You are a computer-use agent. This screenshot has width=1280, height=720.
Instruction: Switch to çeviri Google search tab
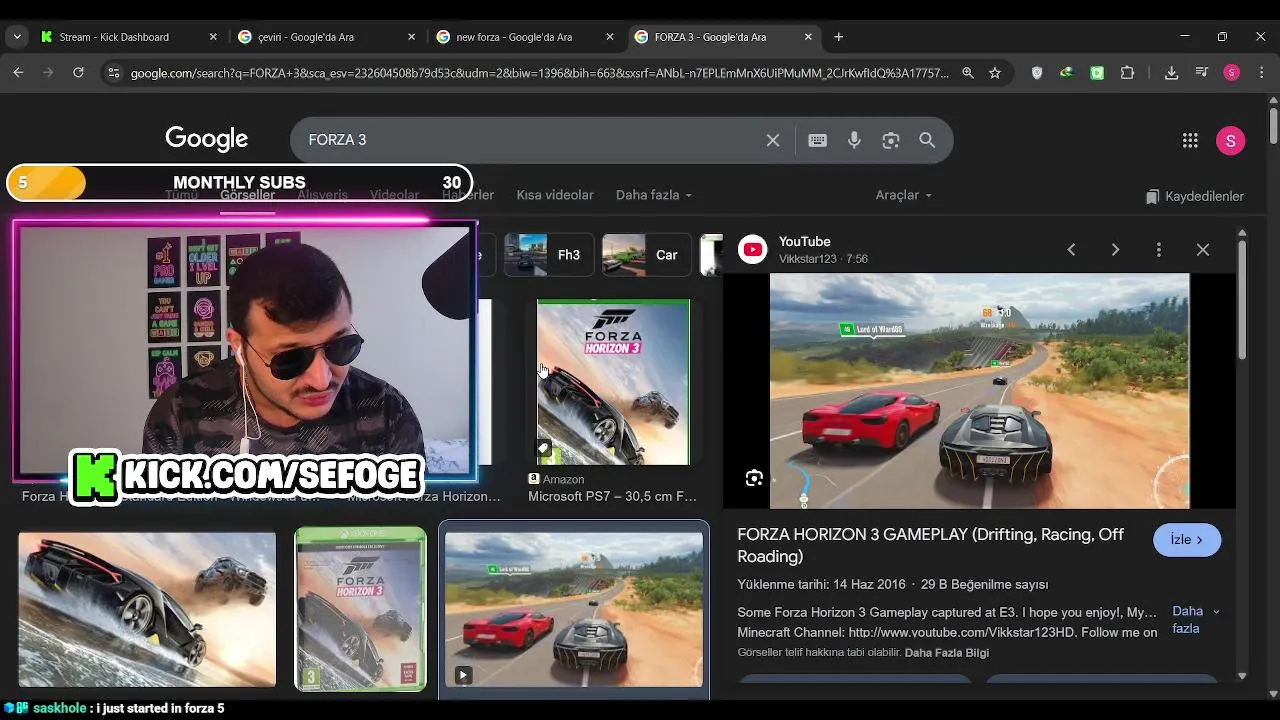(x=327, y=37)
